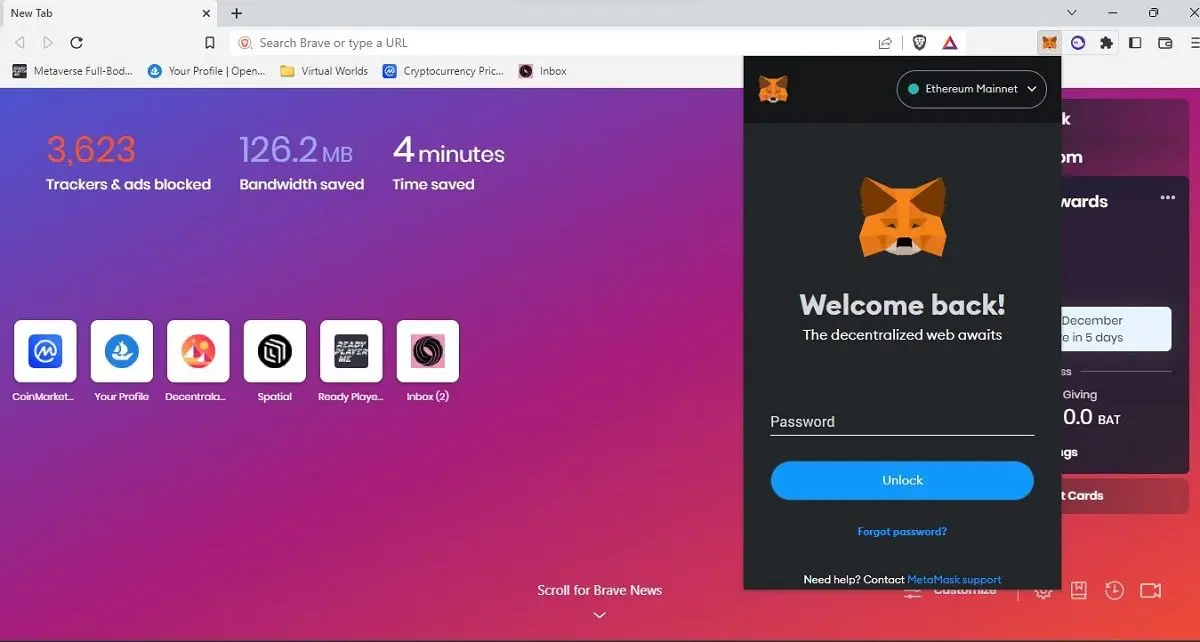Open the MetaMask extension icon
The image size is (1200, 642).
pyautogui.click(x=1049, y=42)
